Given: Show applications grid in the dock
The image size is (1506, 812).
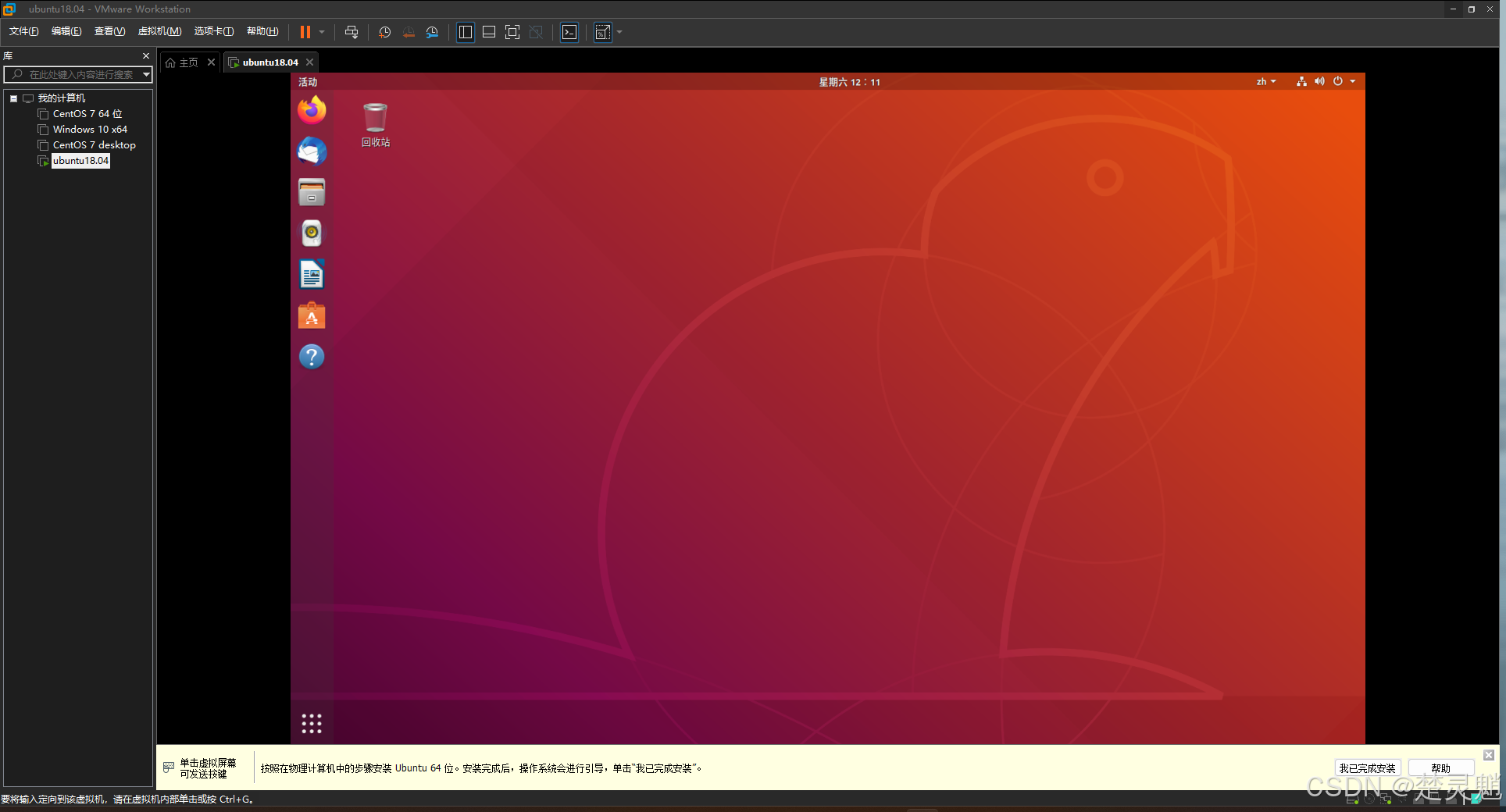Looking at the screenshot, I should pos(312,724).
